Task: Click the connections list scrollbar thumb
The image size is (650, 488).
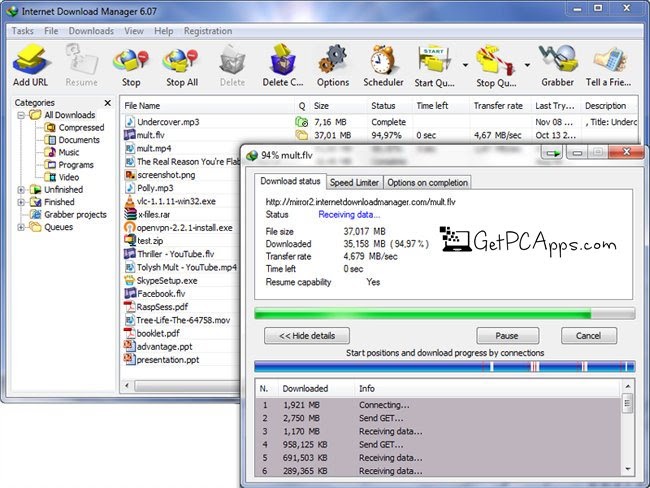Action: (628, 403)
